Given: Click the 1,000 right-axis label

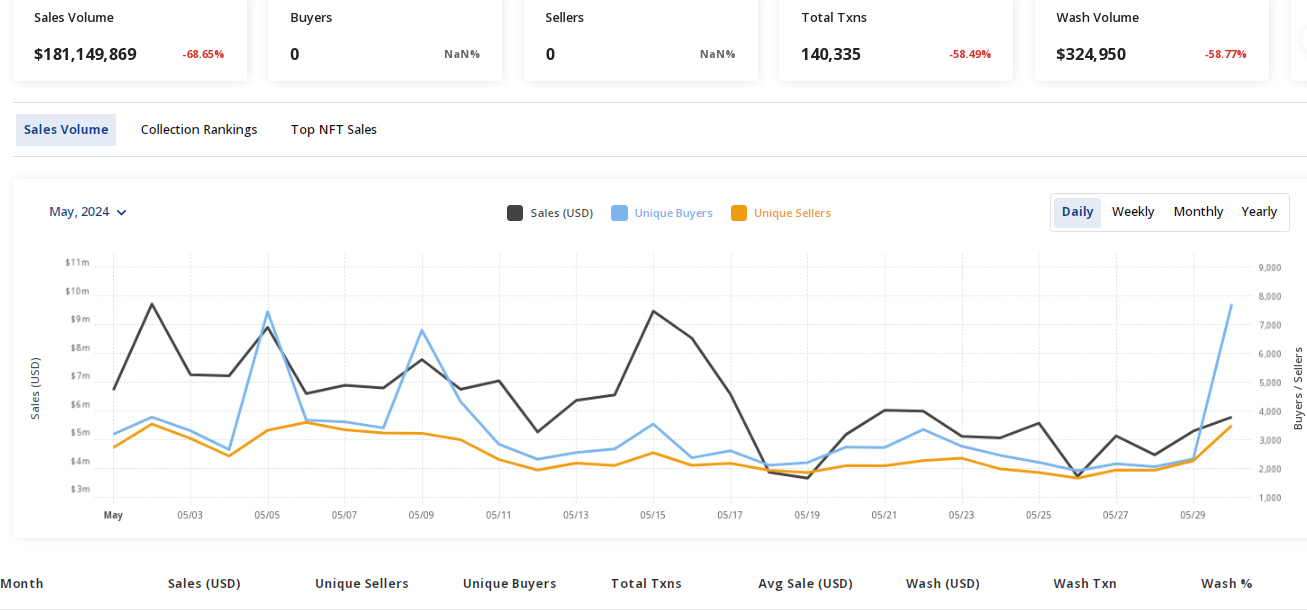Looking at the screenshot, I should click(x=1270, y=498).
